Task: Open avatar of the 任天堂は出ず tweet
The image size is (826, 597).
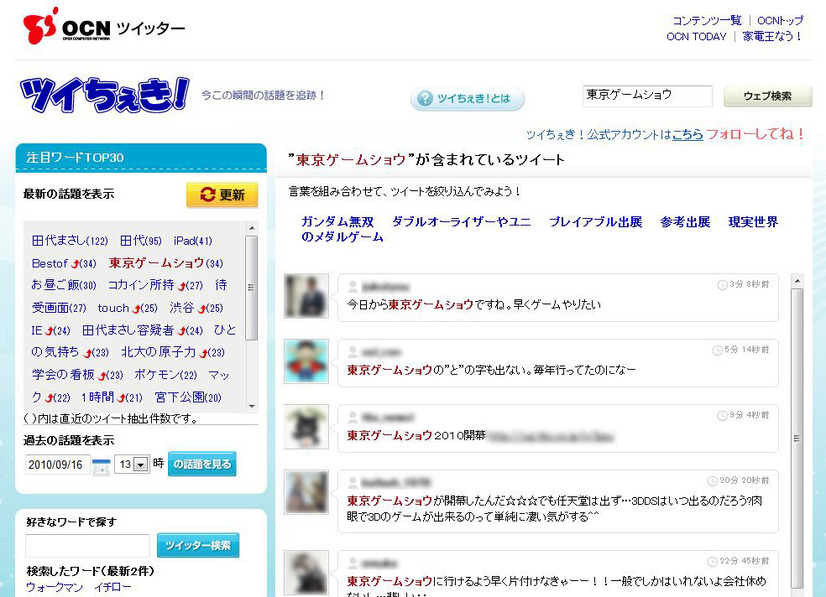Action: (306, 492)
